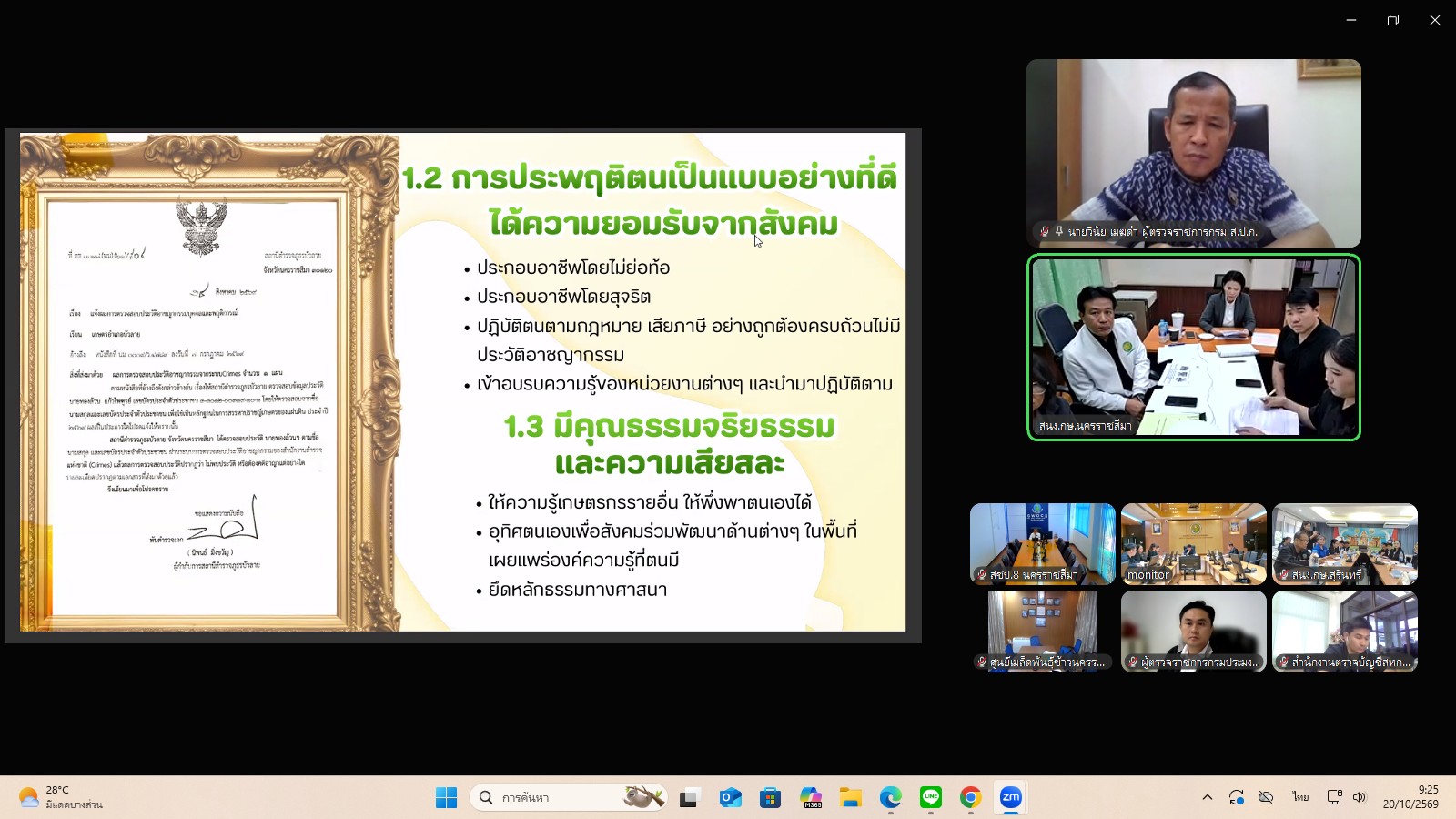This screenshot has width=1456, height=819.
Task: Select the participant tile ผู้ตรวจราชการกรมประมง...
Action: (1194, 631)
